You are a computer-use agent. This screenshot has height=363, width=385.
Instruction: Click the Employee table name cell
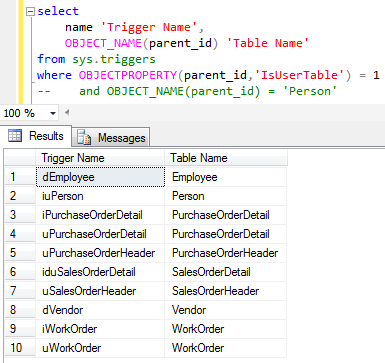[226, 177]
